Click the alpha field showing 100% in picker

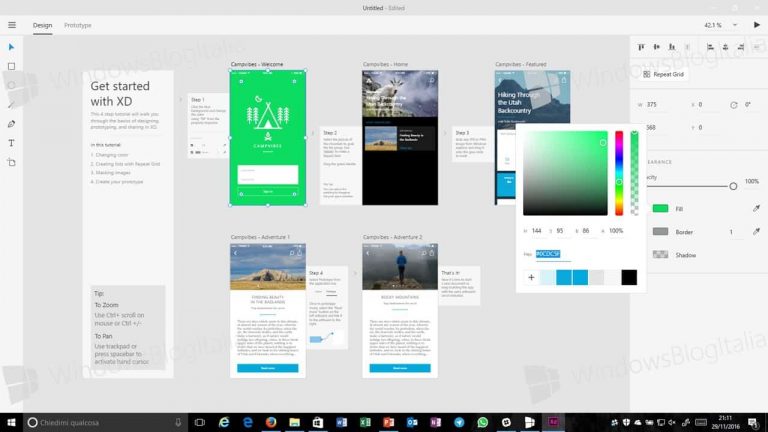click(x=616, y=231)
